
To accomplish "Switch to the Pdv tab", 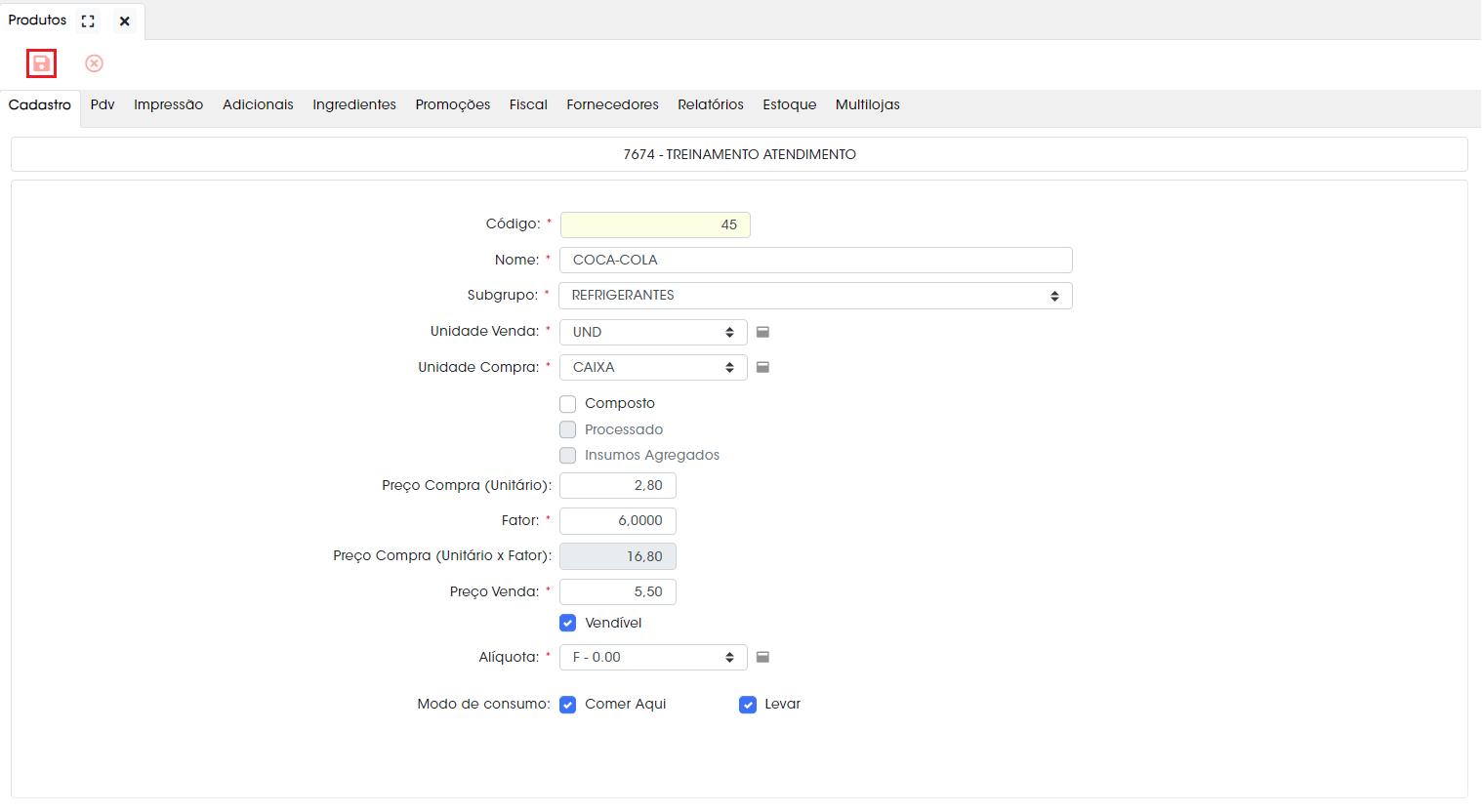I will (x=103, y=104).
